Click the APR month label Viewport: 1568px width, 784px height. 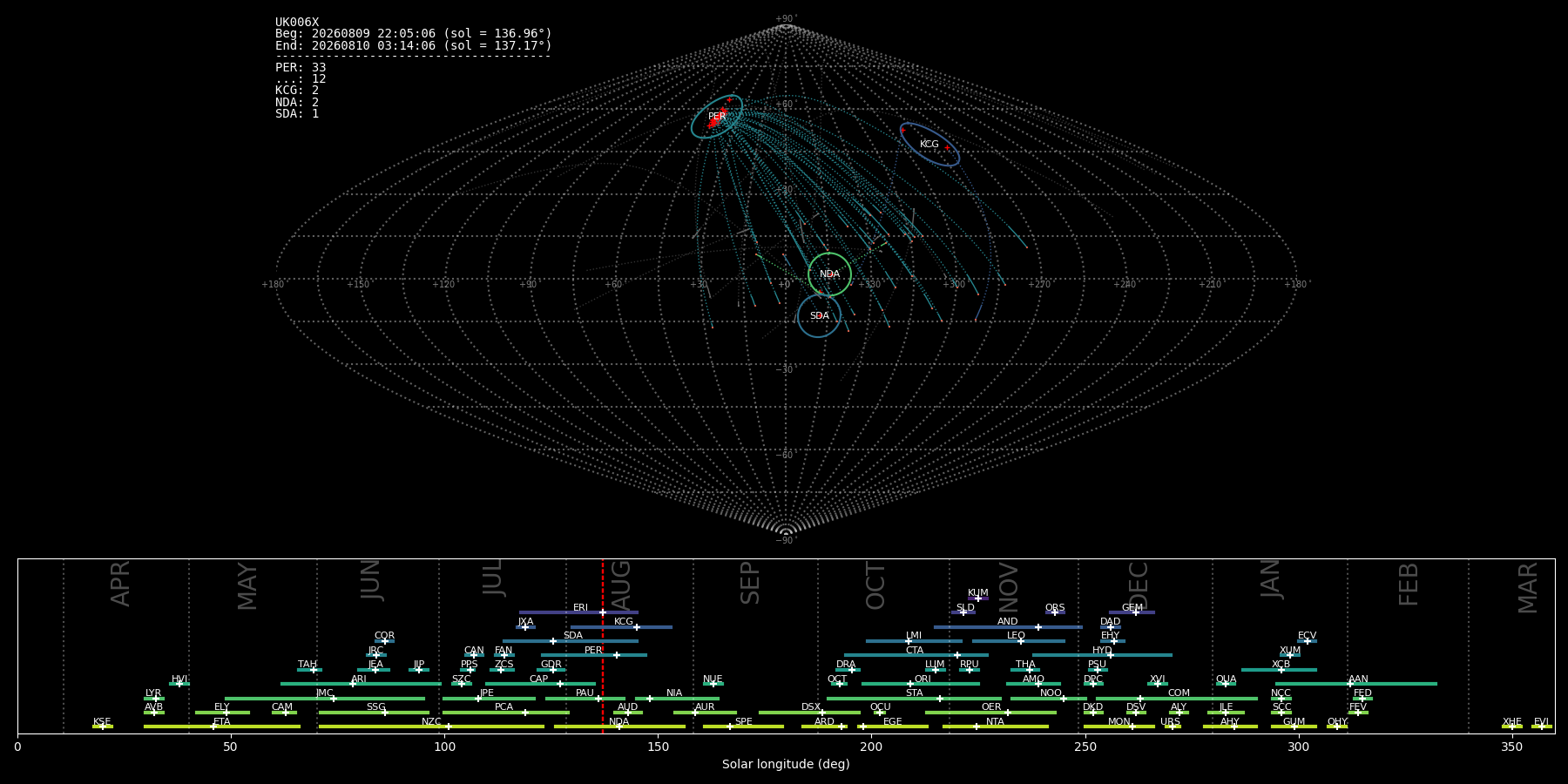pos(120,584)
